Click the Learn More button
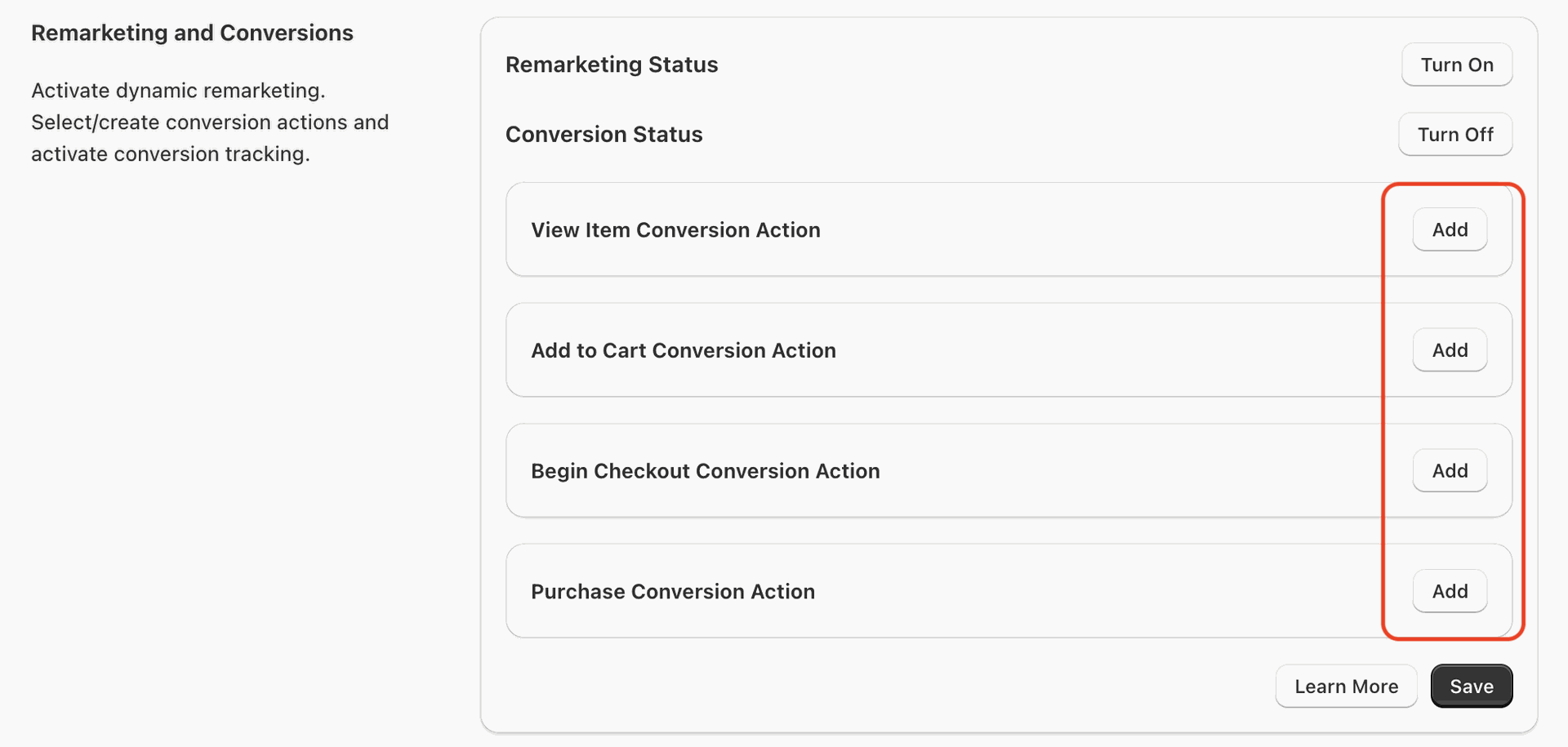Viewport: 1568px width, 747px height. (1345, 687)
